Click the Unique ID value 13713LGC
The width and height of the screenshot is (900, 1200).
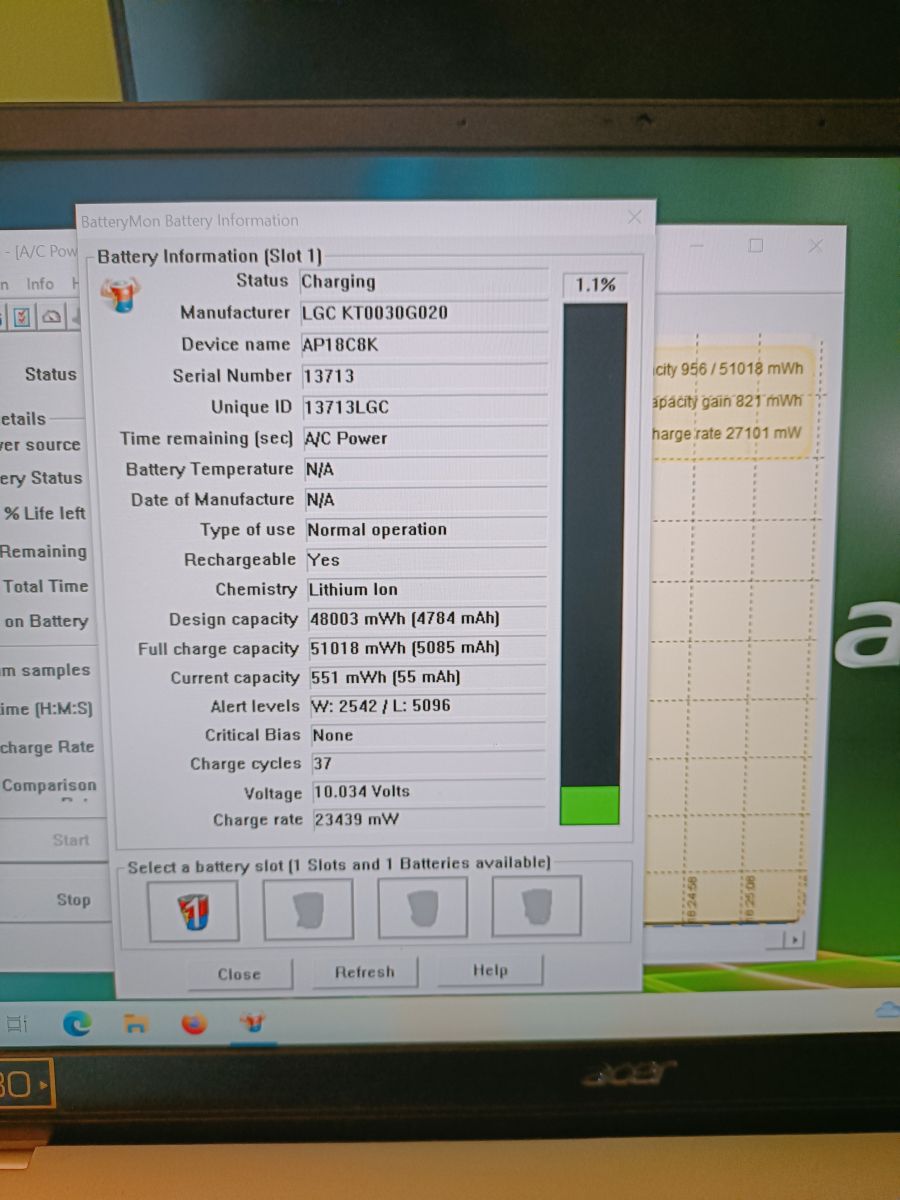[x=425, y=407]
